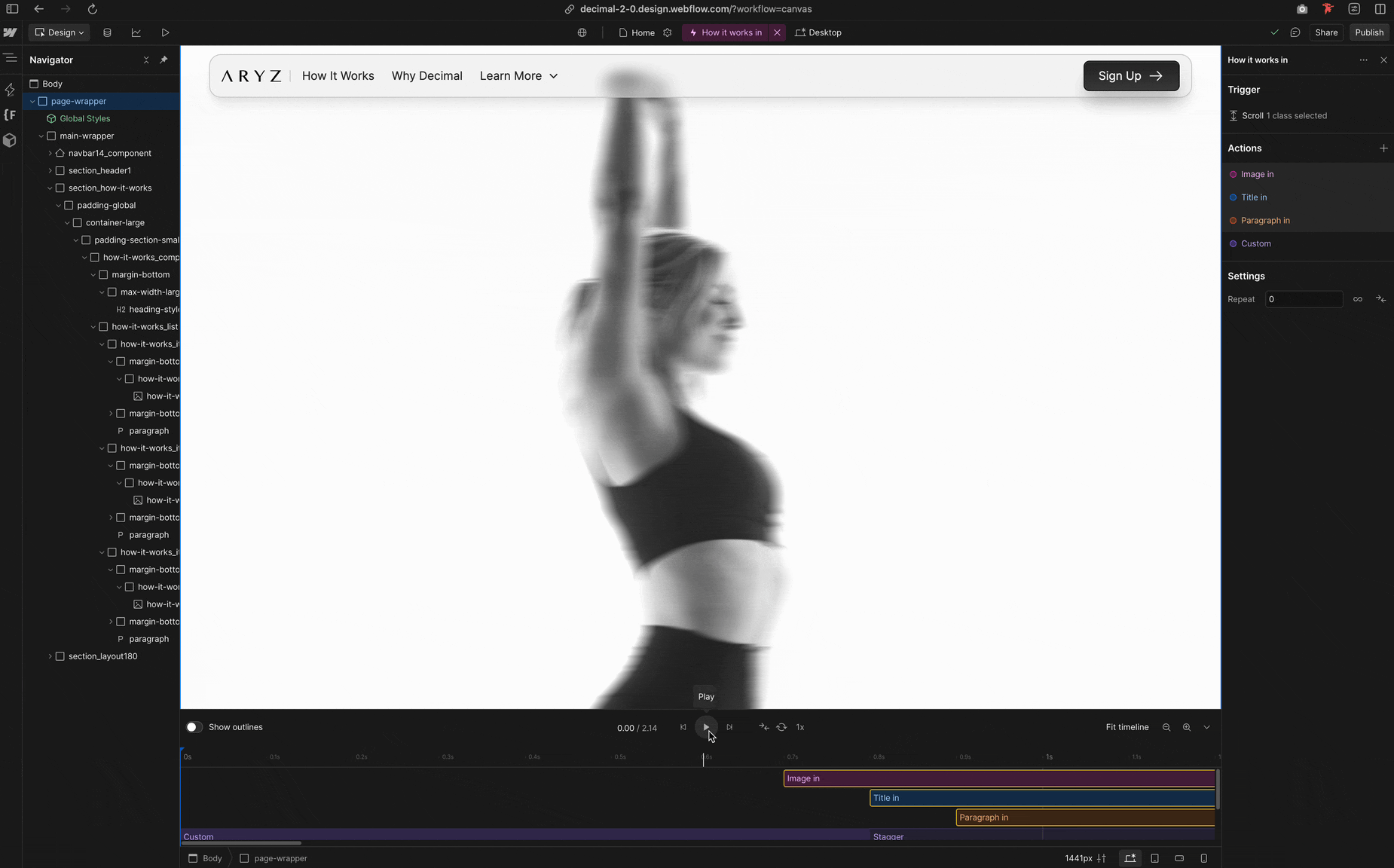Collapse section_how-it-works node

50,188
